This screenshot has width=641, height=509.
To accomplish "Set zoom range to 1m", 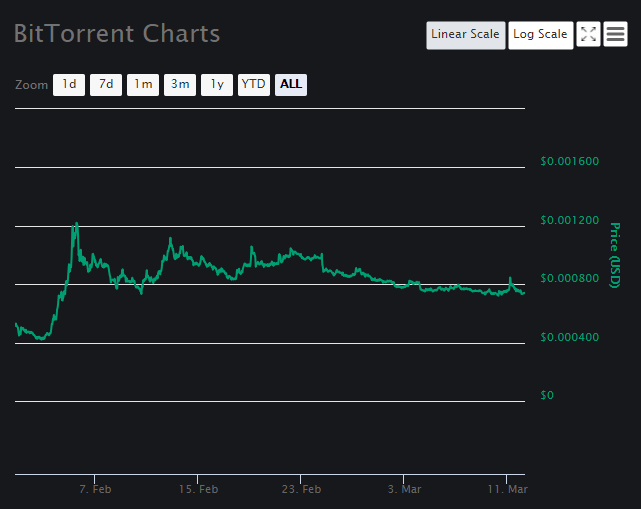I will (x=143, y=85).
